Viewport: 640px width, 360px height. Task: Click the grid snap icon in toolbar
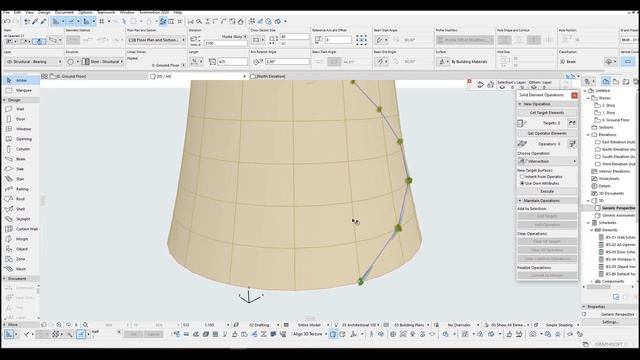tap(102, 21)
